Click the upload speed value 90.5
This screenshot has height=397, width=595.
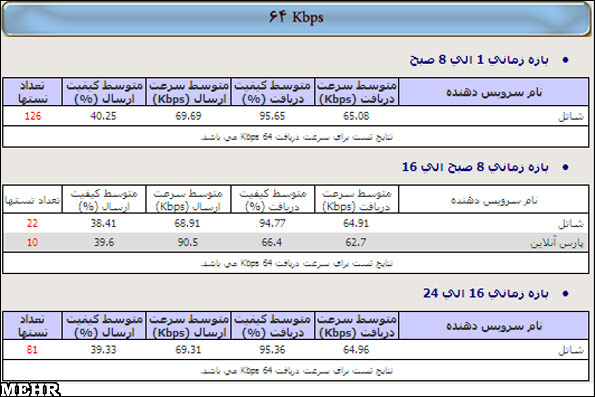click(x=187, y=242)
